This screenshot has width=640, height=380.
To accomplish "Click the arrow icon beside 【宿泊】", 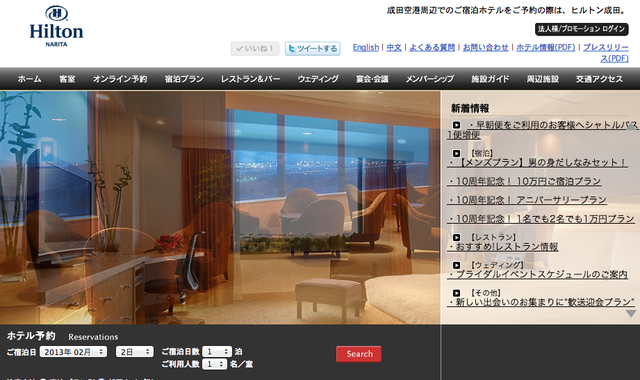I will pyautogui.click(x=456, y=153).
